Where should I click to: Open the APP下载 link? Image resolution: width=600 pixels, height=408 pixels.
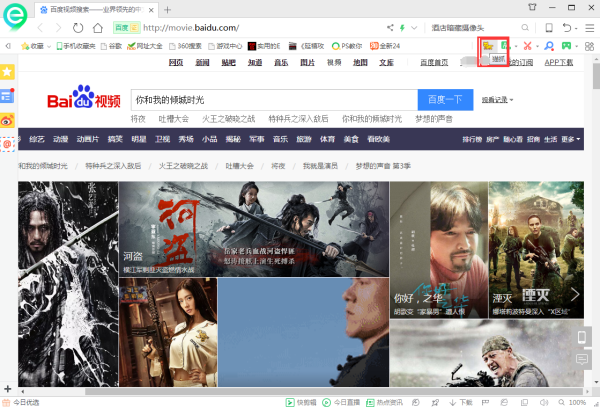[x=559, y=62]
